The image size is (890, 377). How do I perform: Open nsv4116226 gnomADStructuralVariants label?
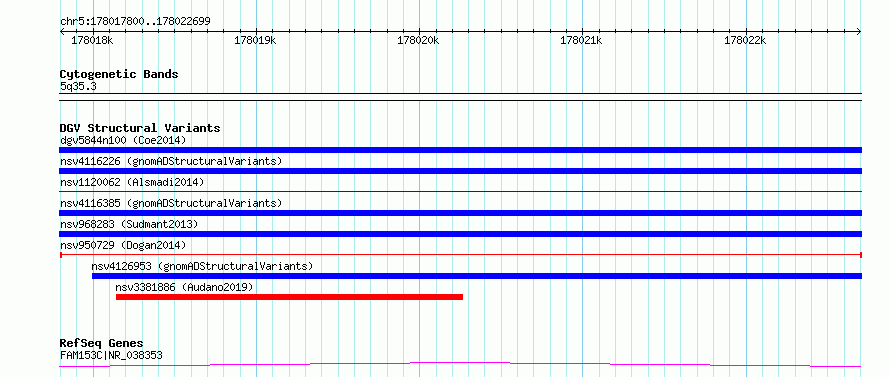[171, 161]
